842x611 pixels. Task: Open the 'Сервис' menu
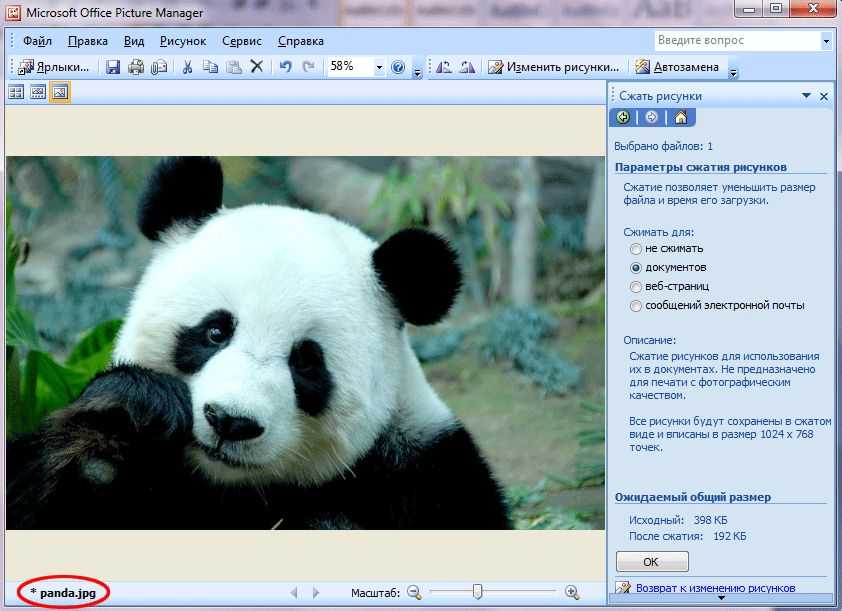pos(242,41)
